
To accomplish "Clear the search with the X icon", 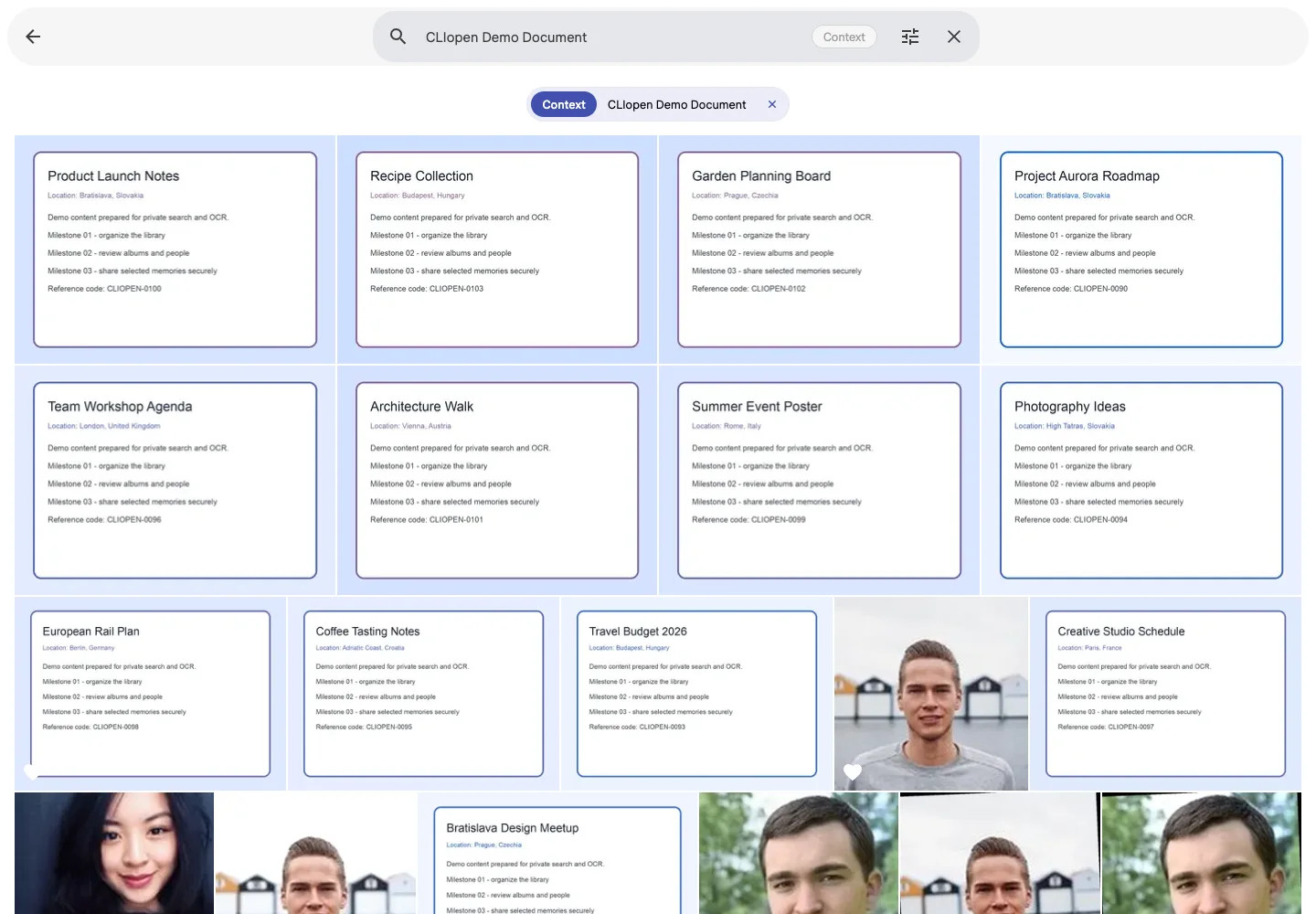I will (x=954, y=37).
